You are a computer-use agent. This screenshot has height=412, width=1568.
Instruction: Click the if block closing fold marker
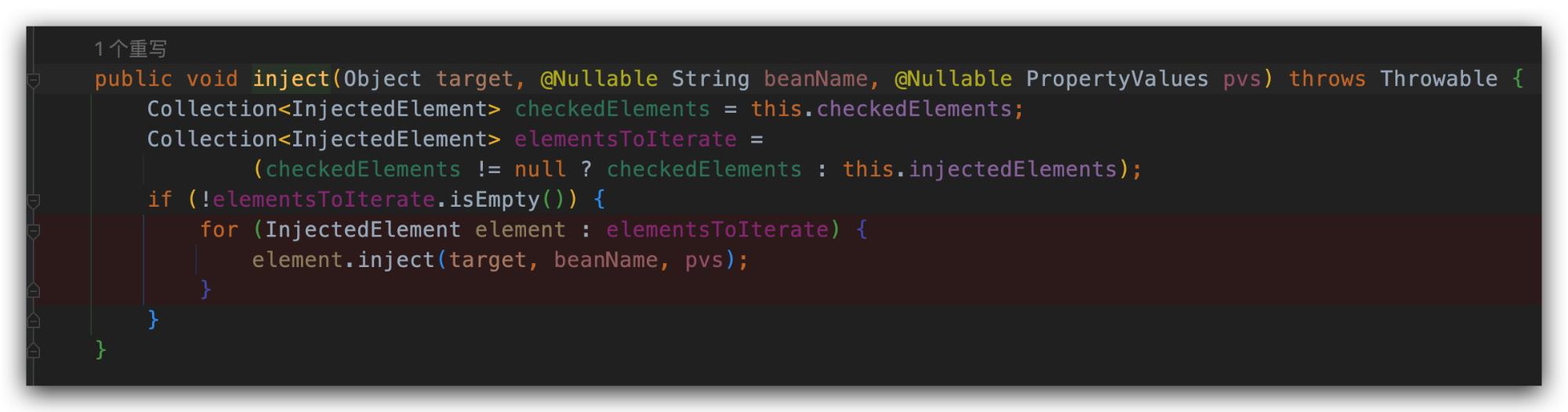tap(34, 320)
